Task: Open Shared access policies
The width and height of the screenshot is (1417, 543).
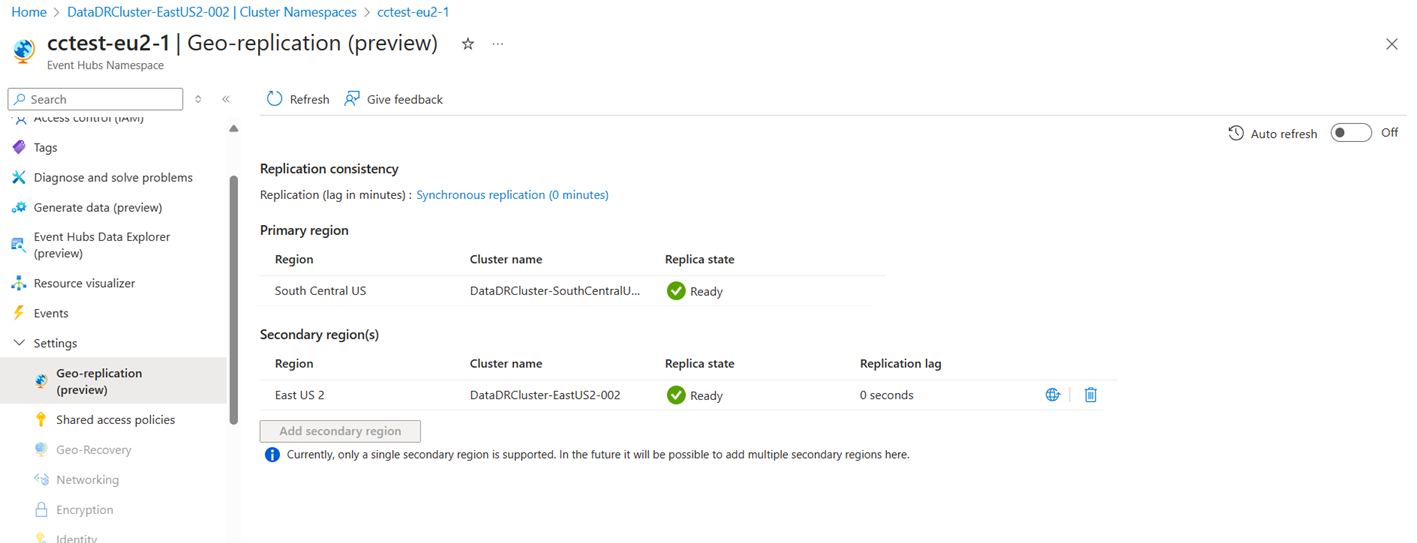Action: (x=115, y=420)
